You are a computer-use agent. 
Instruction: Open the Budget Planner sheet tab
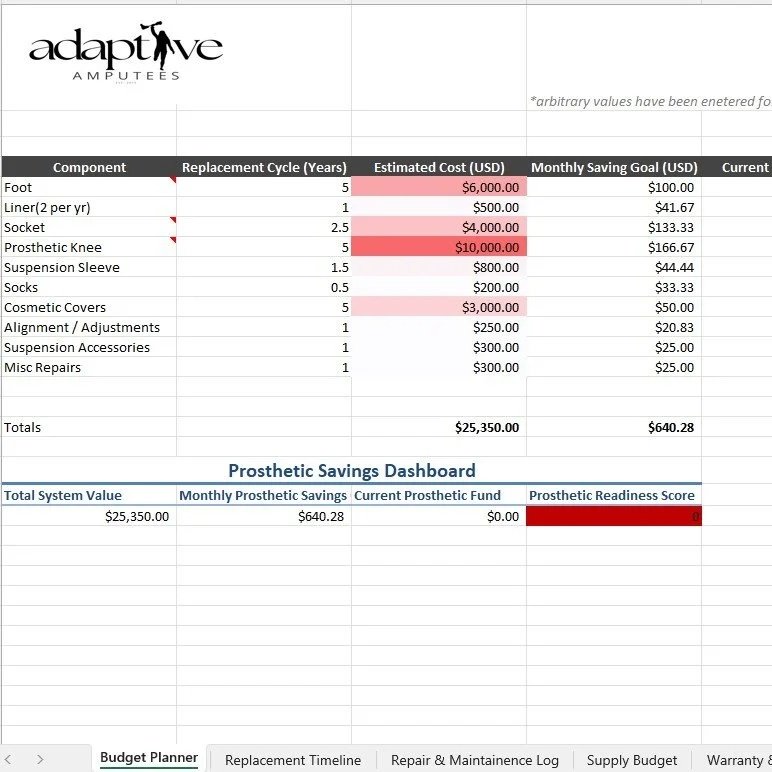(x=149, y=758)
